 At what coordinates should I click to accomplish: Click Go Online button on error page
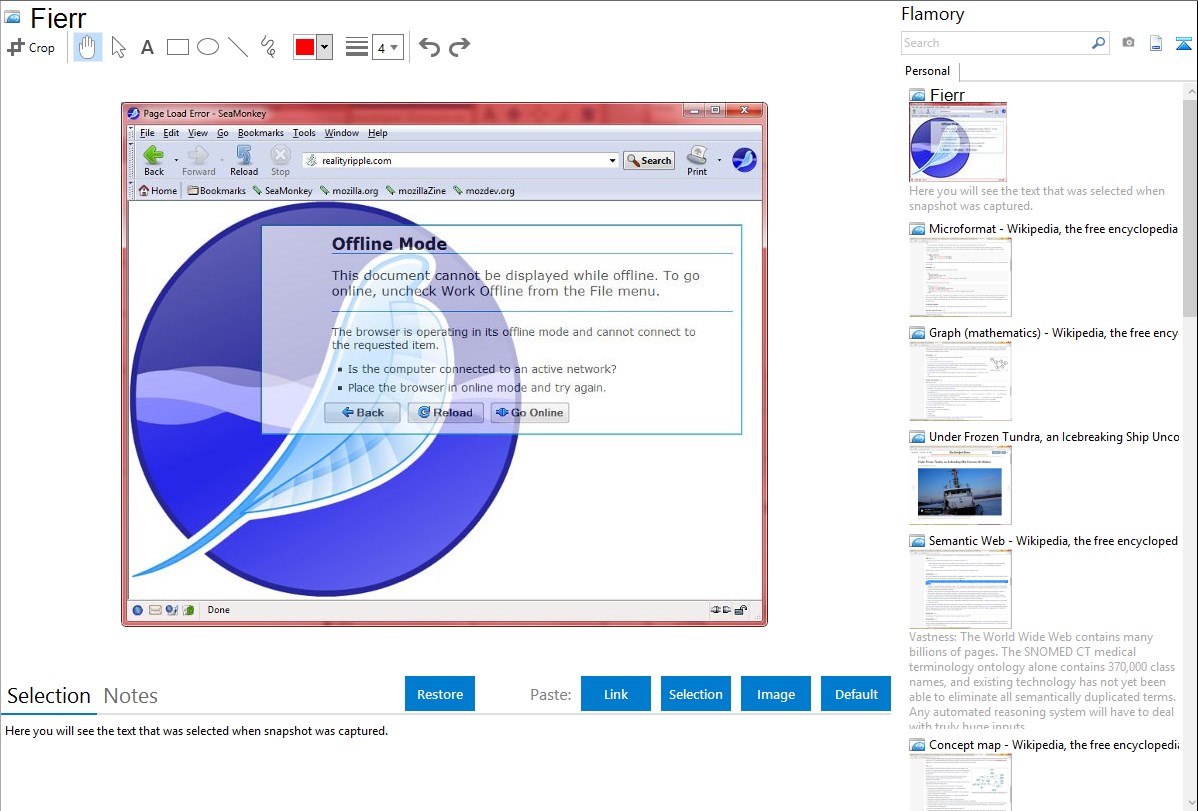[529, 413]
